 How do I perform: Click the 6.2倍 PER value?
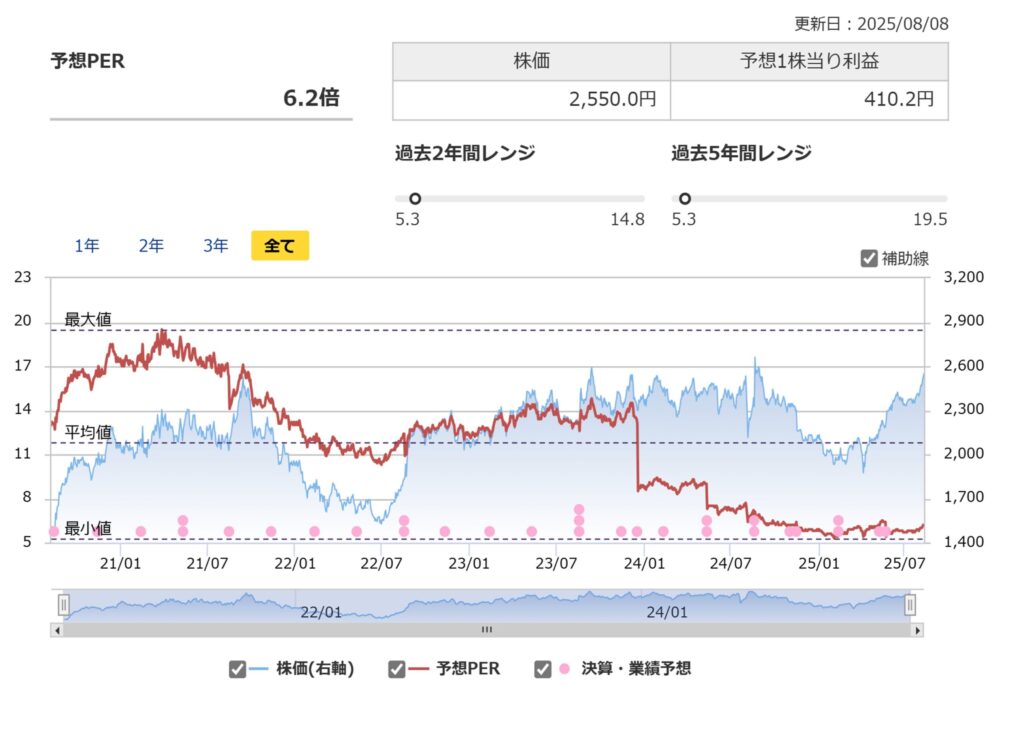(x=311, y=98)
